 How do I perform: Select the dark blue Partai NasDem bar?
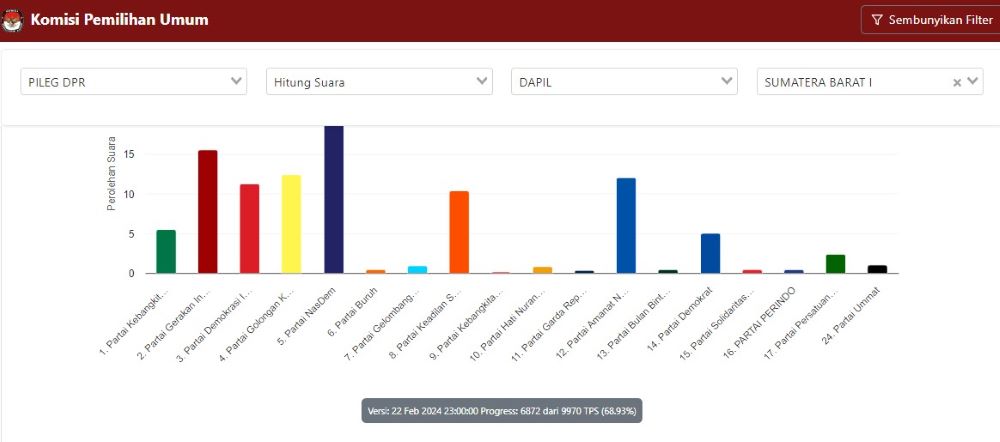pyautogui.click(x=334, y=200)
